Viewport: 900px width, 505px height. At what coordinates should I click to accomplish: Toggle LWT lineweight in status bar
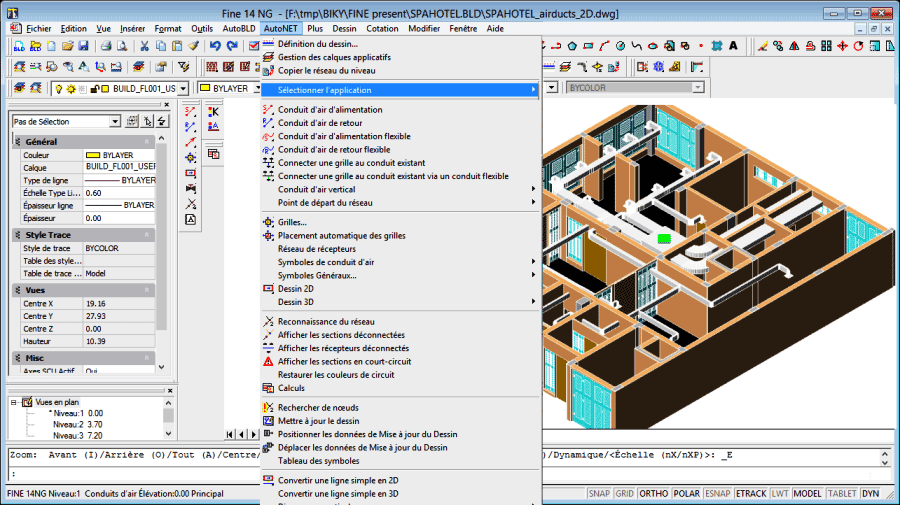[780, 494]
